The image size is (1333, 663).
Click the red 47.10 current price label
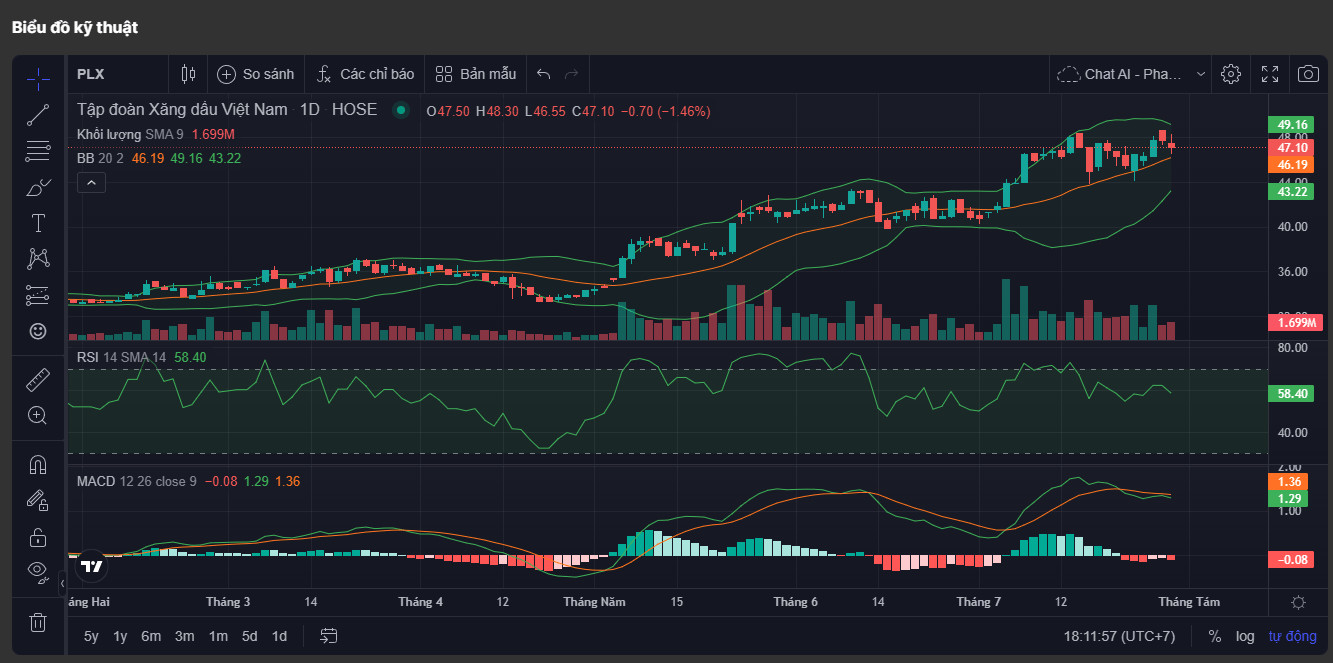[1293, 148]
